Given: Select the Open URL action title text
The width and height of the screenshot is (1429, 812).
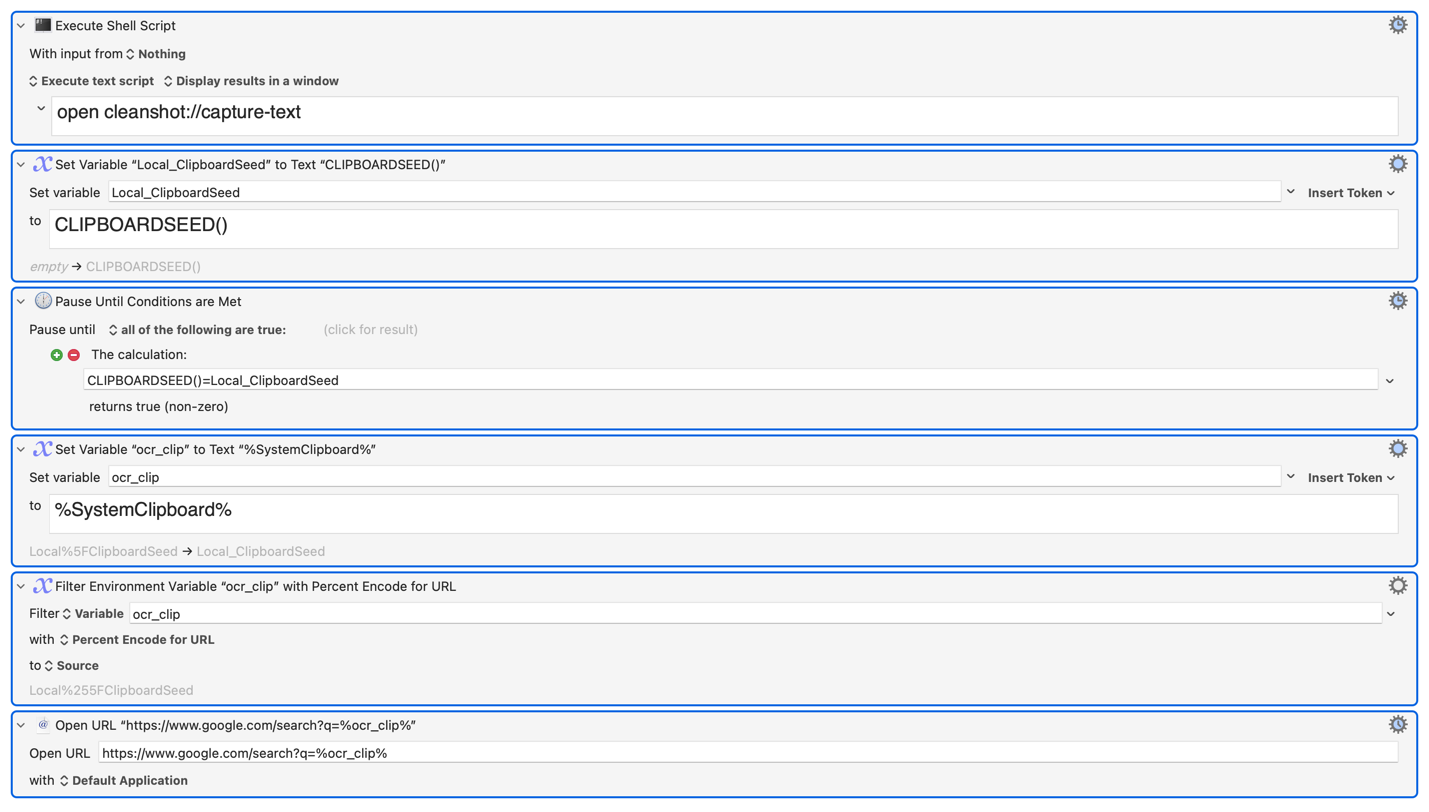Looking at the screenshot, I should pos(235,726).
